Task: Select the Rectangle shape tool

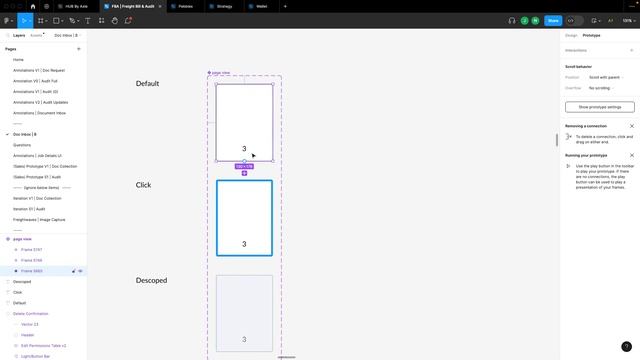Action: (56, 20)
